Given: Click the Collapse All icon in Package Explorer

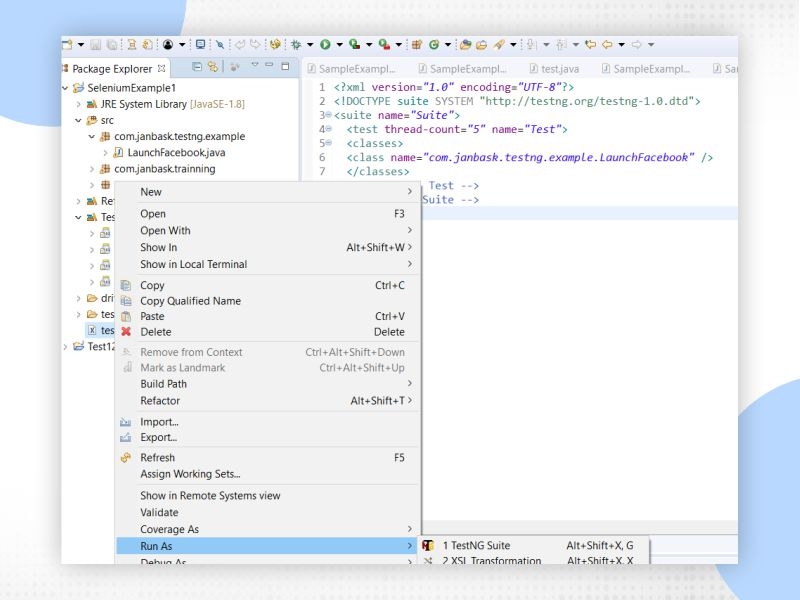Looking at the screenshot, I should pos(196,68).
